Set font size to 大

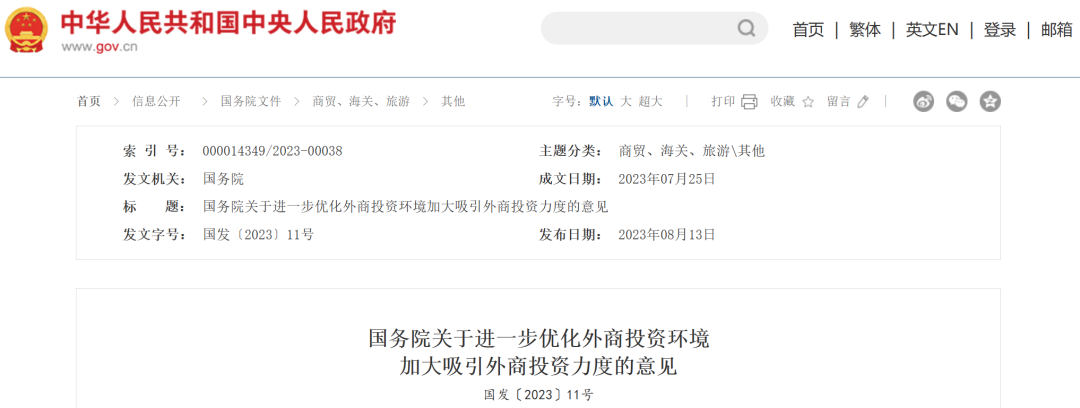point(626,101)
